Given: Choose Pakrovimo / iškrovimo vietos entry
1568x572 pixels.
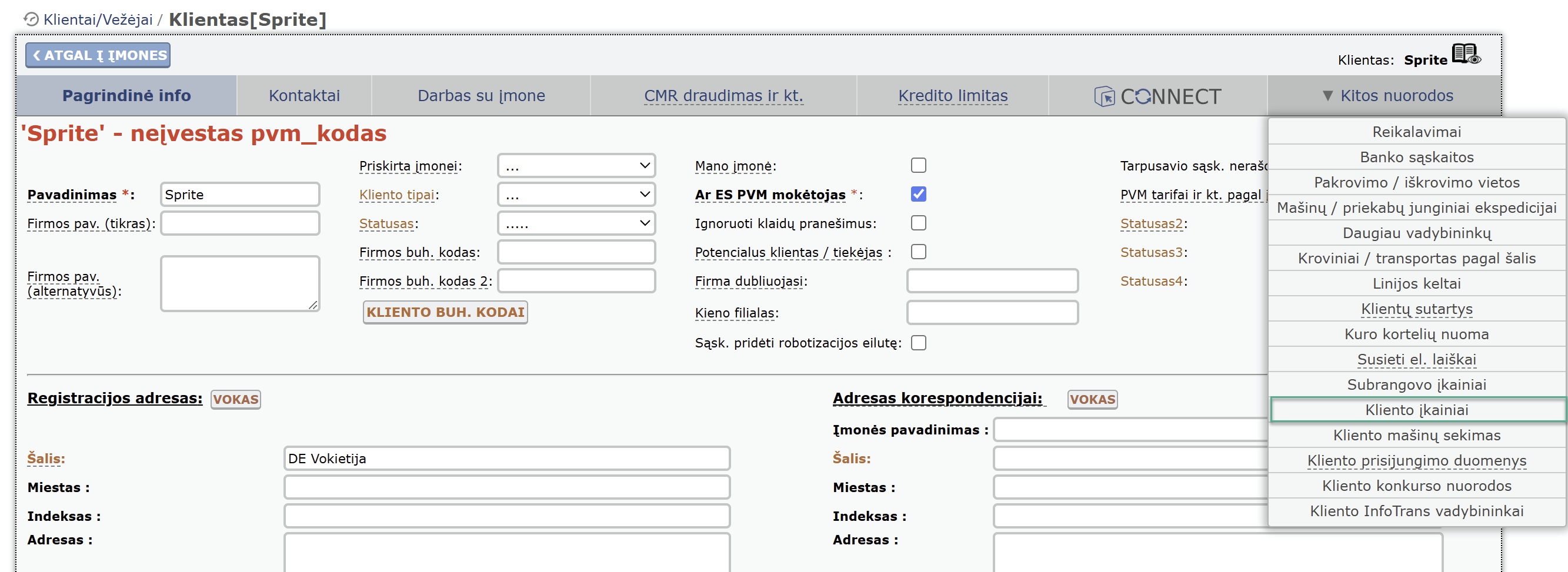Looking at the screenshot, I should pyautogui.click(x=1416, y=183).
